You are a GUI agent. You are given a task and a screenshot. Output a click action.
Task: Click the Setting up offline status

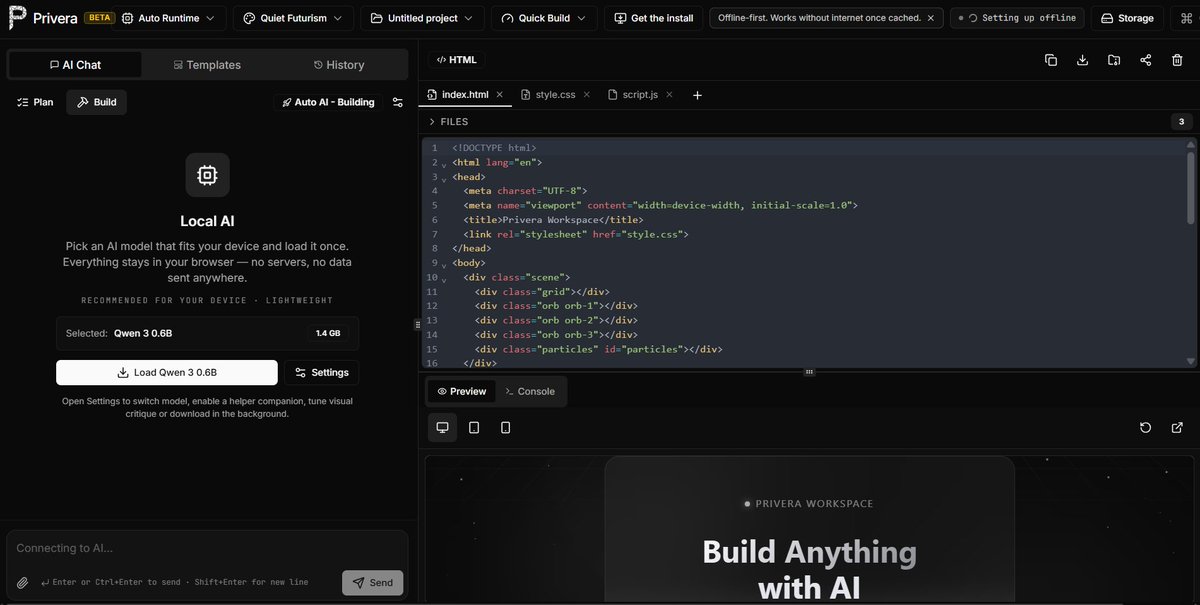click(x=1017, y=18)
